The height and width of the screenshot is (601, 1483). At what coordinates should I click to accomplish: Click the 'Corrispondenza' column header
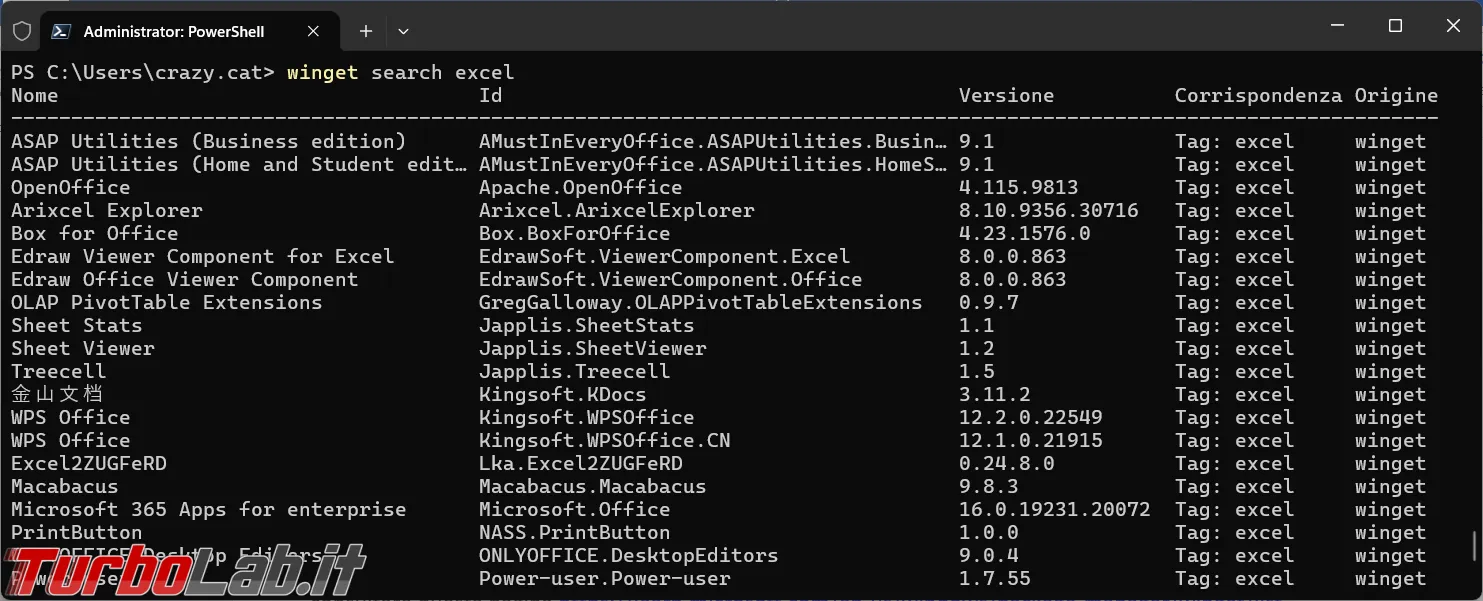tap(1258, 96)
